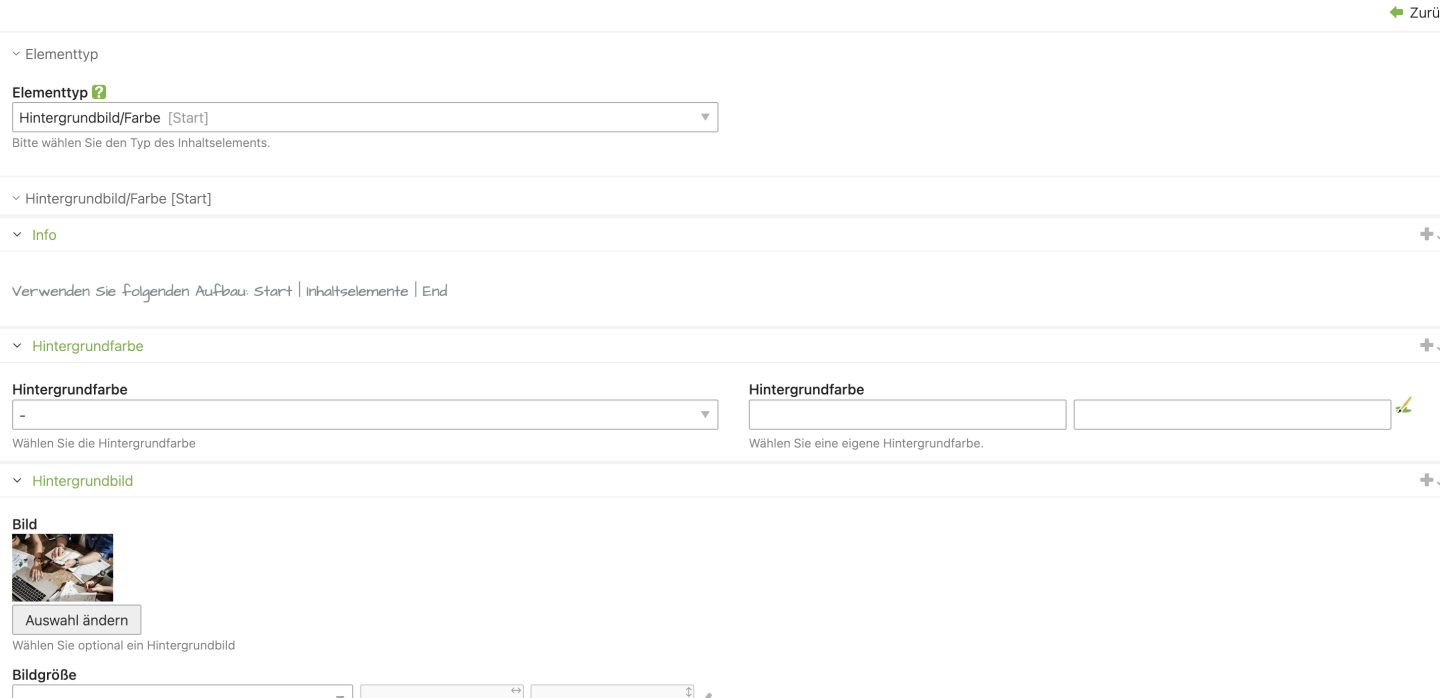Click the plus icon in Hintergrundbild row
This screenshot has width=1440, height=698.
pos(1426,480)
